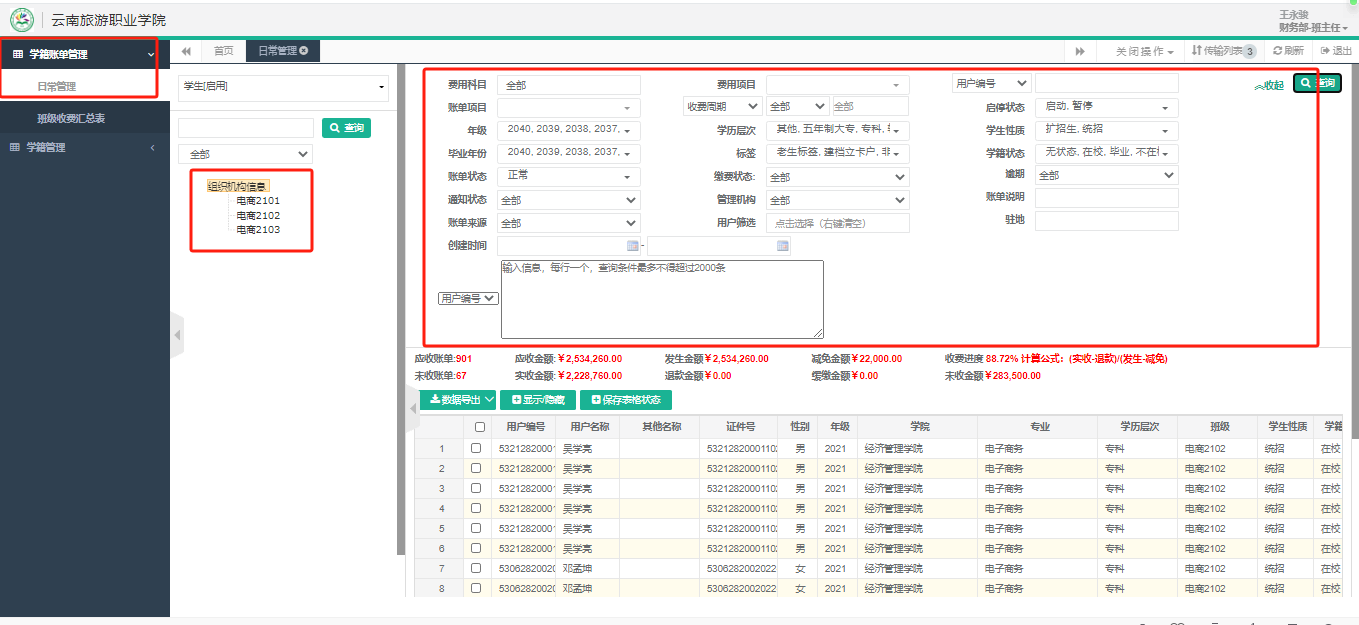Close the 日常管理 tab via X icon
The height and width of the screenshot is (625, 1359).
point(303,50)
